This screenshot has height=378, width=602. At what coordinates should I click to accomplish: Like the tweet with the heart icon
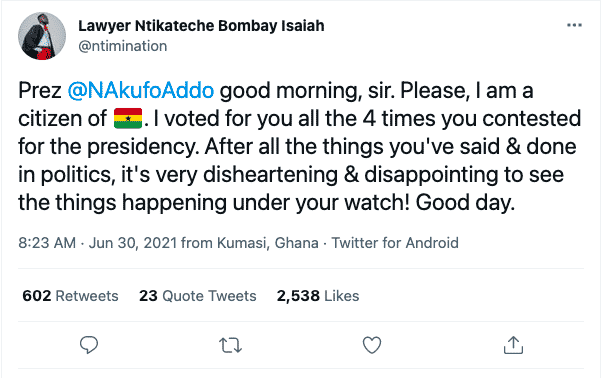coord(372,345)
